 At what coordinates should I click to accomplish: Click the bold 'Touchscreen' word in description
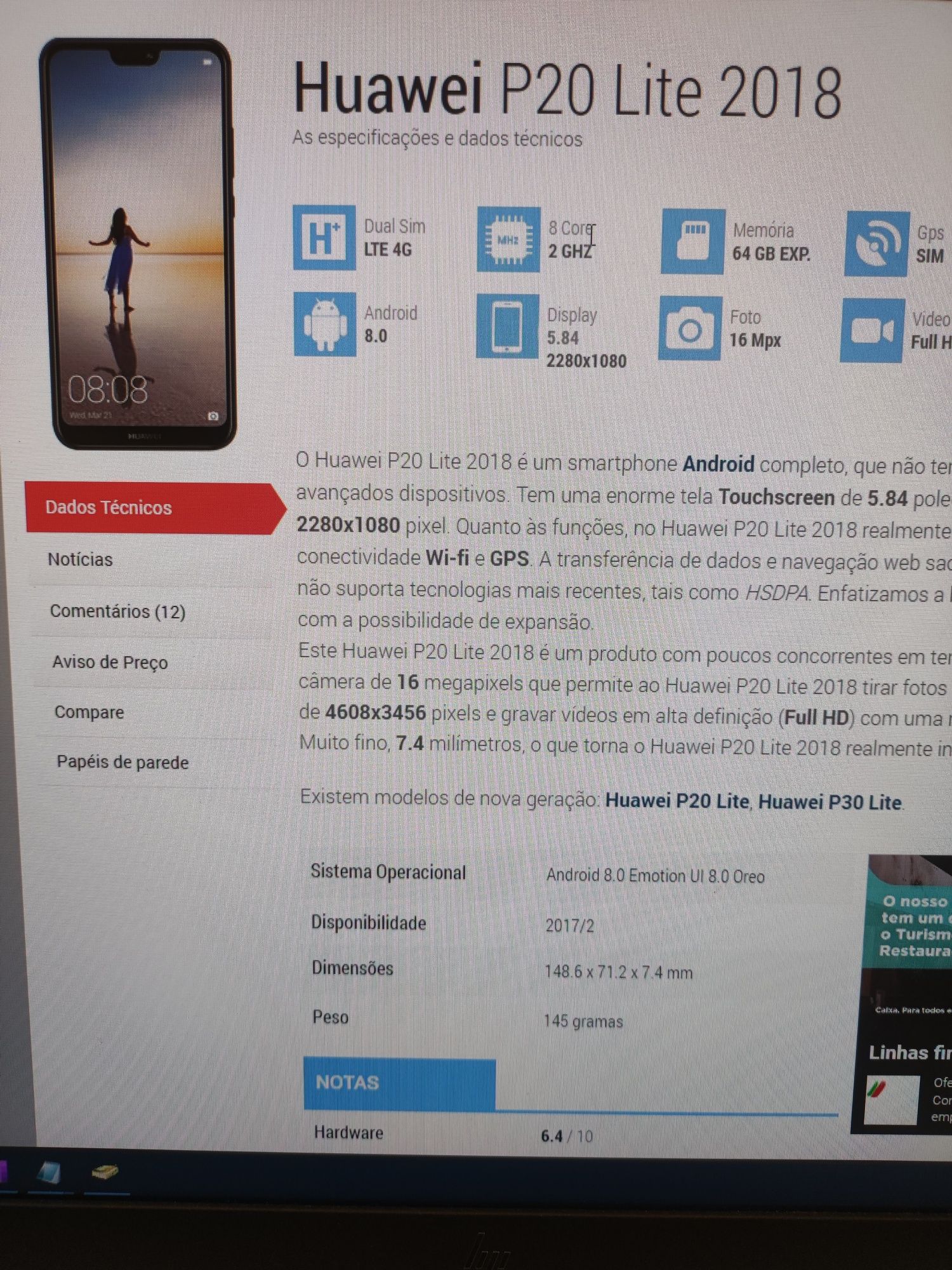776,497
